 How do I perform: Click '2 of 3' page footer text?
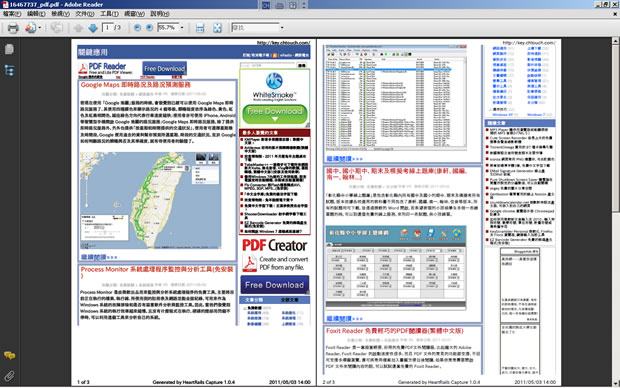click(329, 382)
